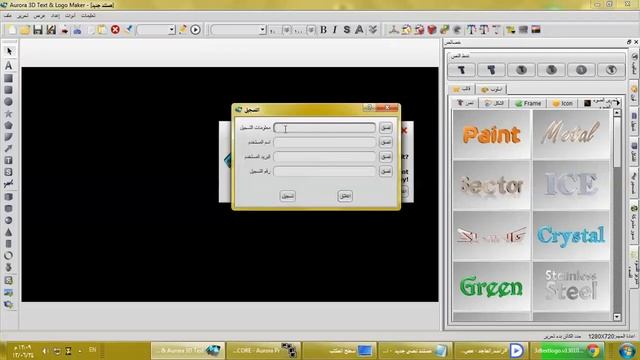This screenshot has height=360, width=640.
Task: Click the new document icon
Action: tap(11, 30)
